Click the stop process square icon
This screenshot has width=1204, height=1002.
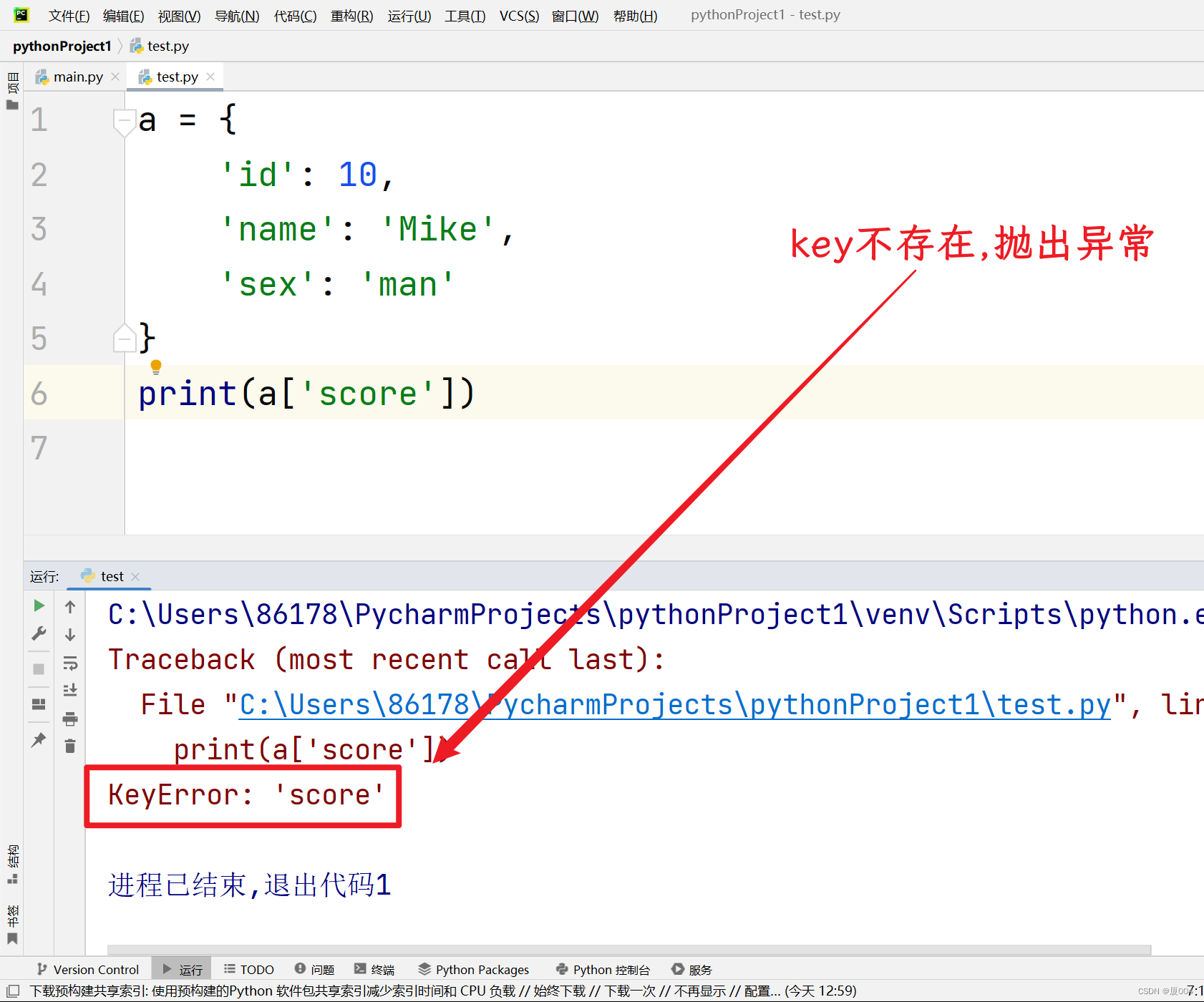pos(39,669)
